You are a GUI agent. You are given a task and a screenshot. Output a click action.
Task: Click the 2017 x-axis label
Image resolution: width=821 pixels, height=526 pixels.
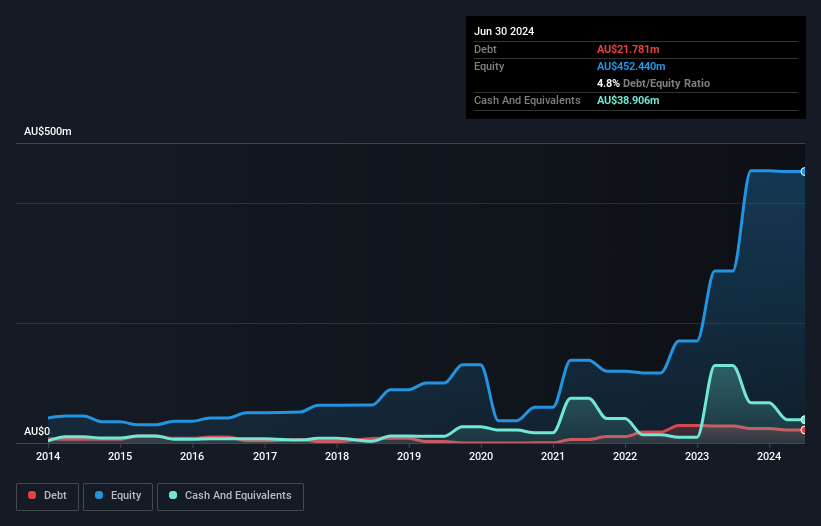(x=265, y=456)
